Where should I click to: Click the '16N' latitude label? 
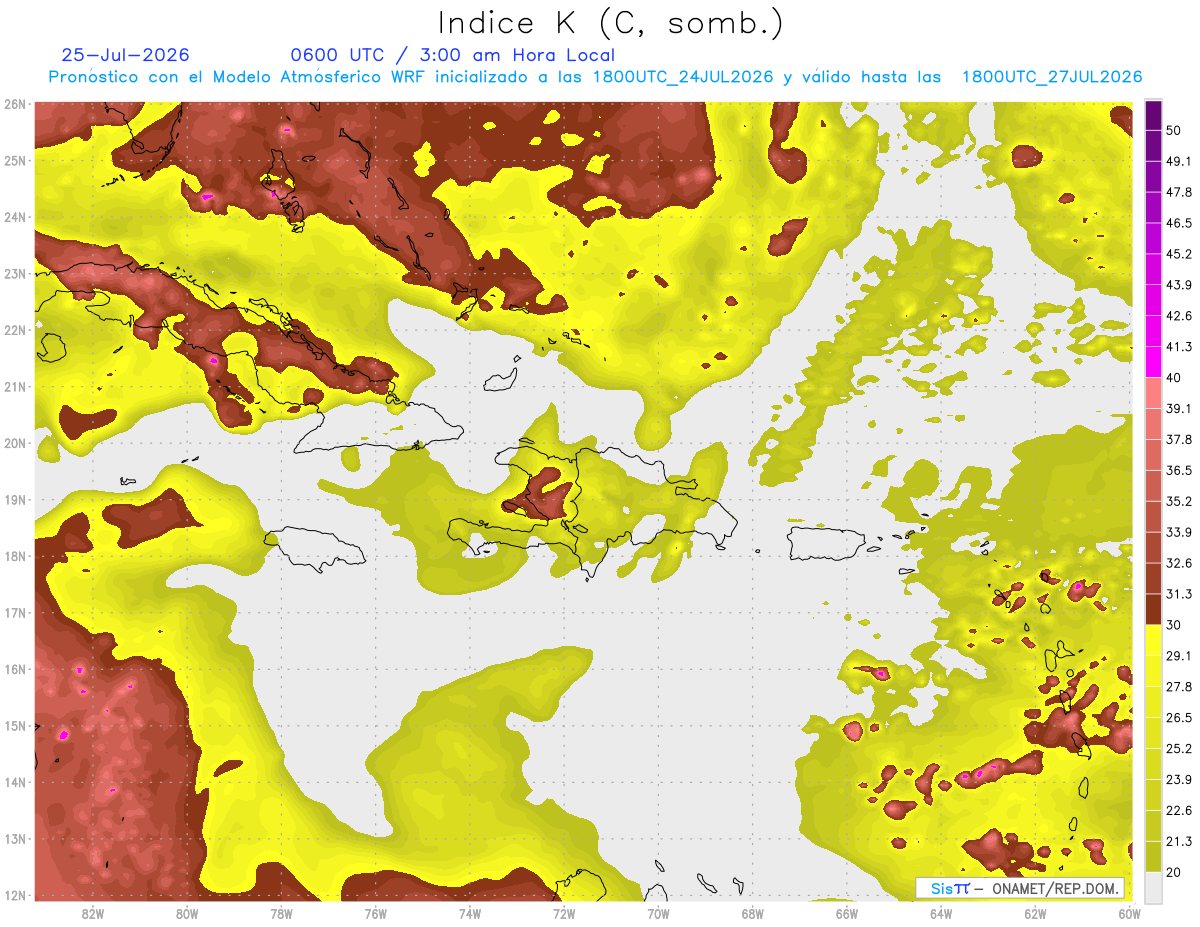[x=15, y=669]
